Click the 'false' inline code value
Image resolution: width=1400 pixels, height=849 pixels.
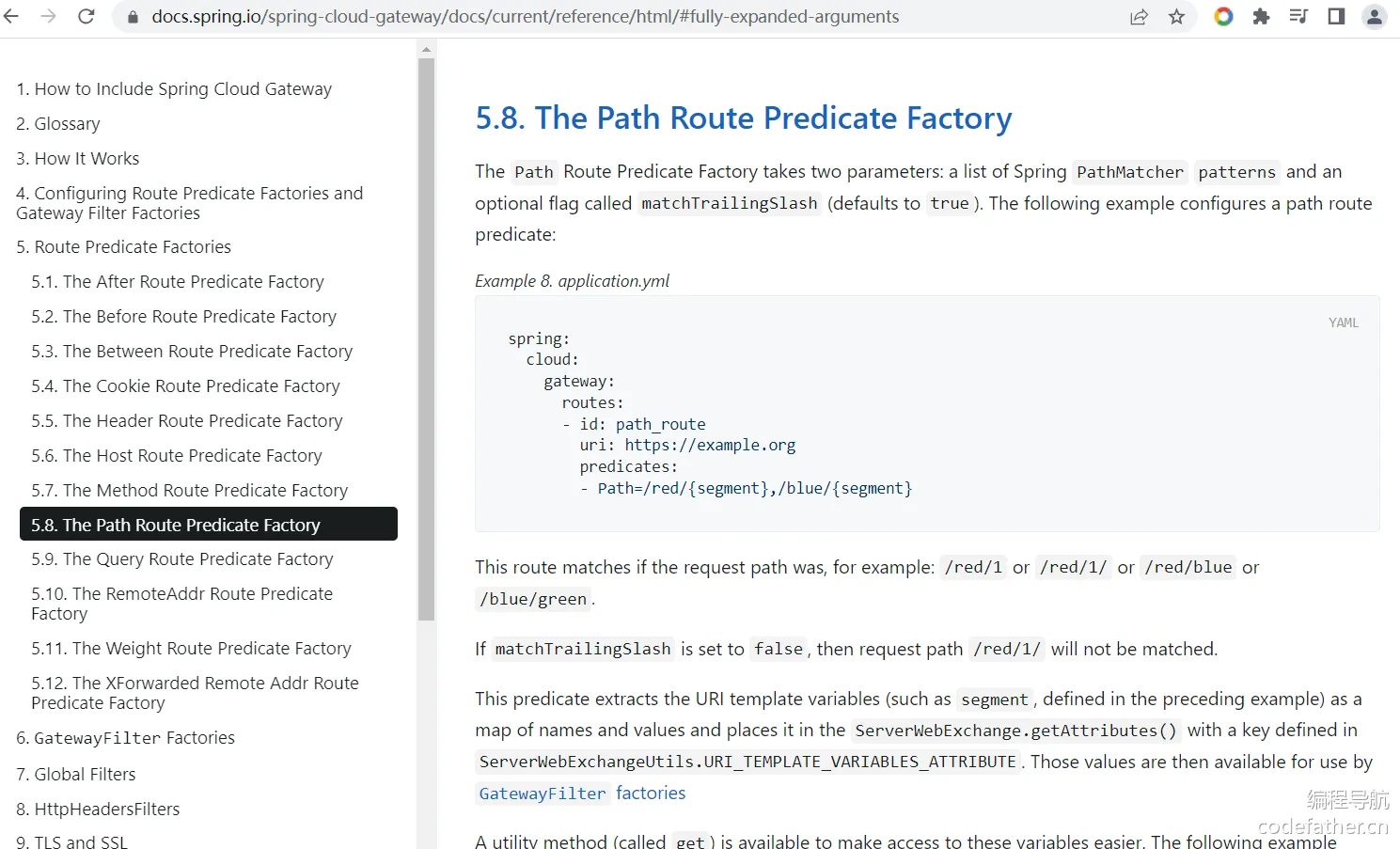(779, 649)
